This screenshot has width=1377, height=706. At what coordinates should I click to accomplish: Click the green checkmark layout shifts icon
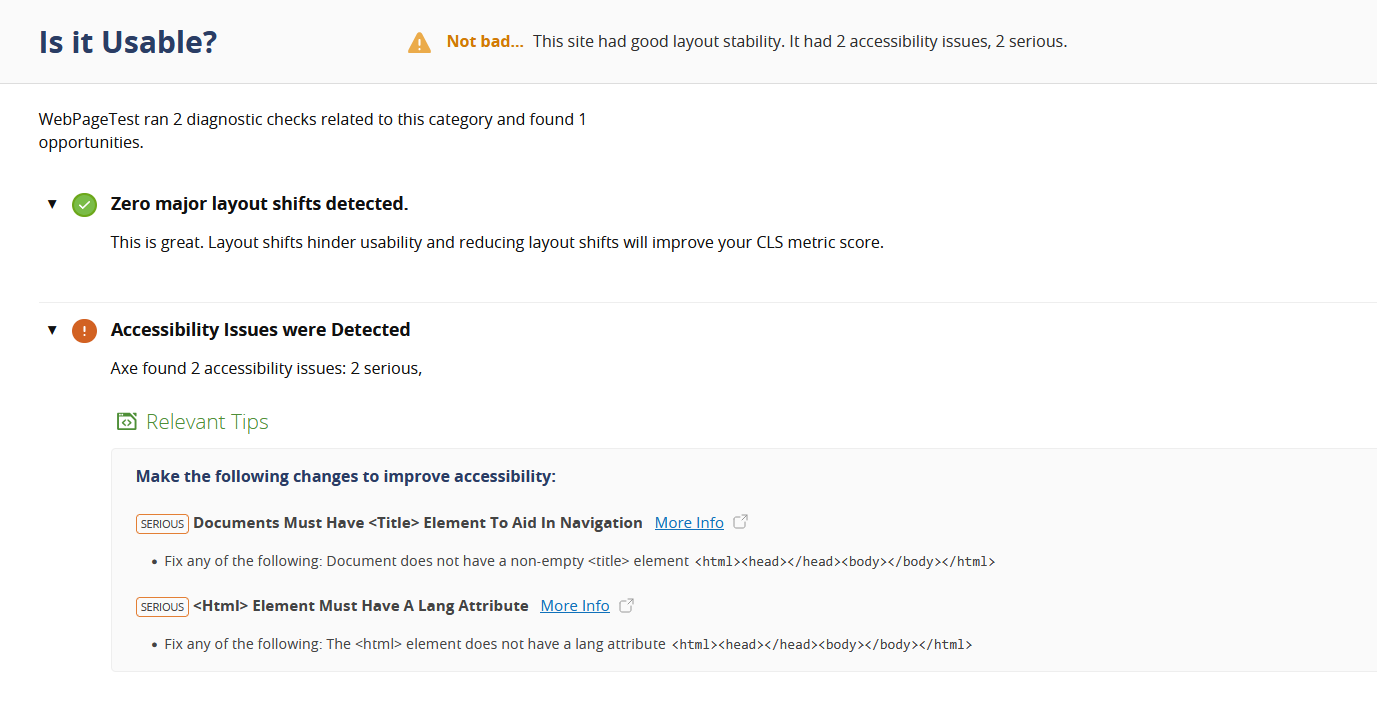click(x=85, y=205)
